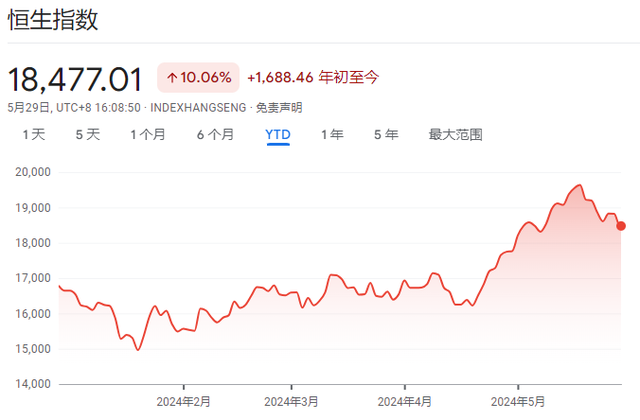Click the 10.06% change badge
This screenshot has width=640, height=420.
click(x=198, y=77)
